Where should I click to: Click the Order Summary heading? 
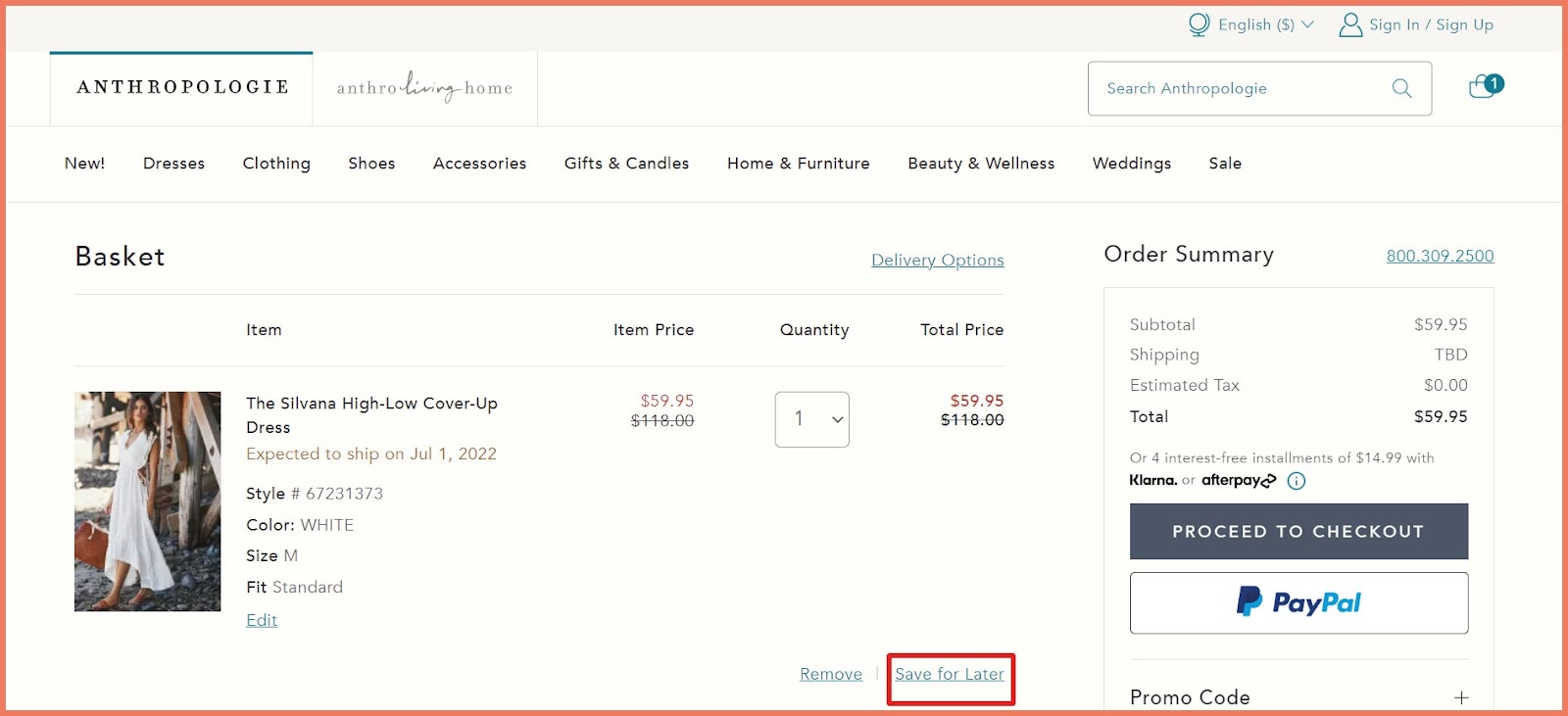tap(1189, 255)
